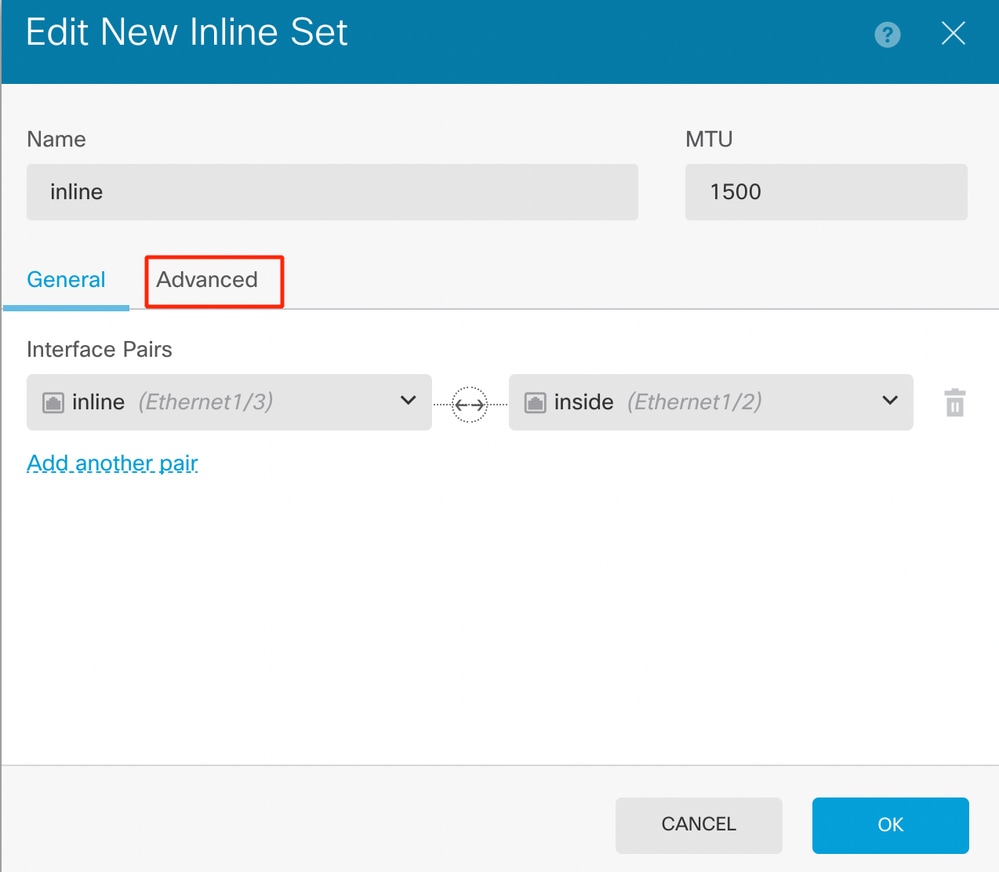
Task: Select the General tab
Action: [66, 280]
